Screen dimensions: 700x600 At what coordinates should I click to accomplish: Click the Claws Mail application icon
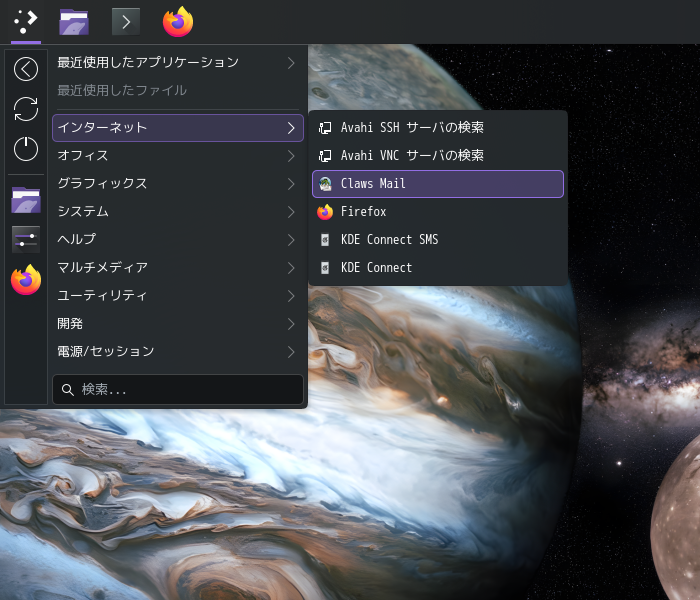pos(325,183)
